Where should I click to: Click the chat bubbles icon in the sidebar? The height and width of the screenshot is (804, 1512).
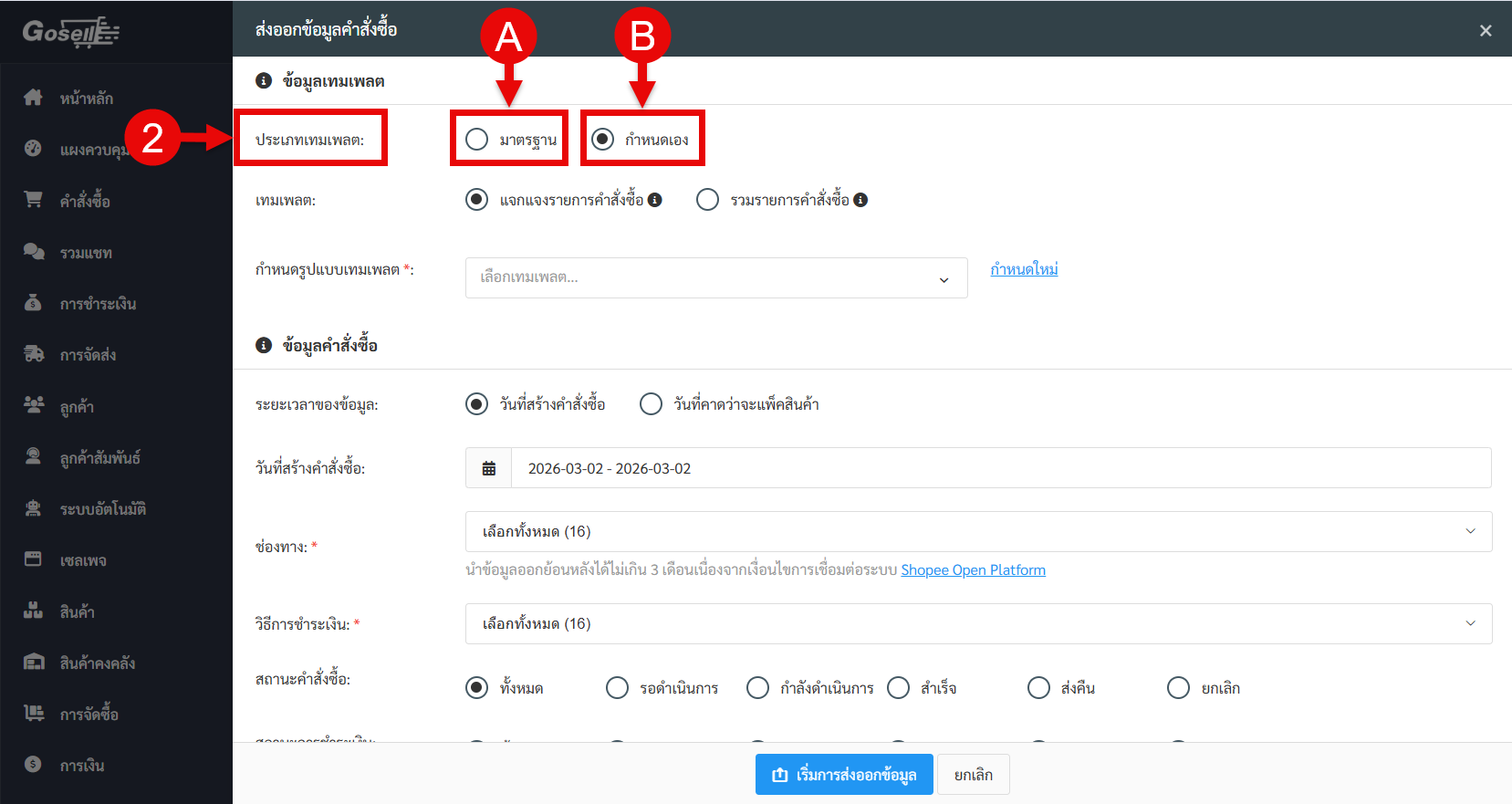click(33, 252)
